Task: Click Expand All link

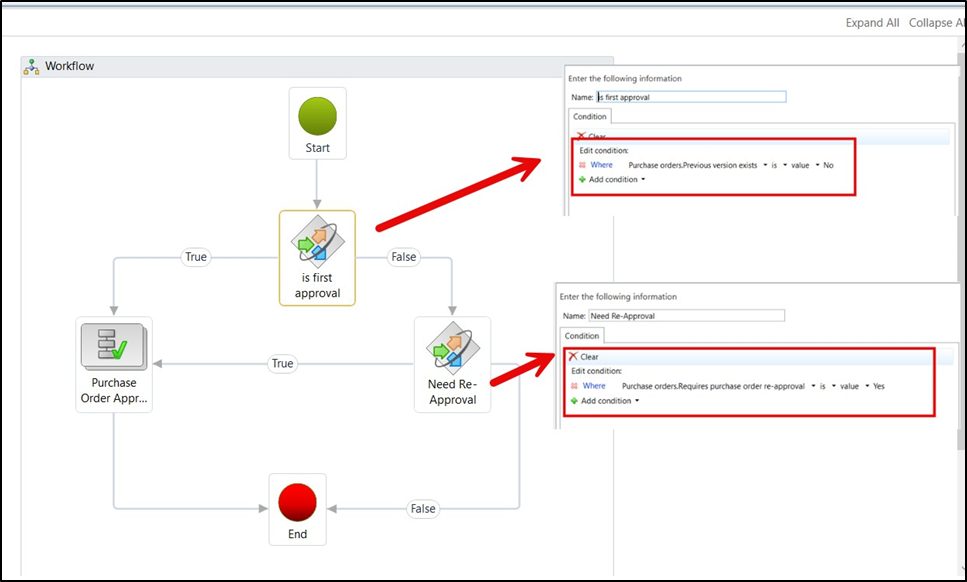Action: 872,23
